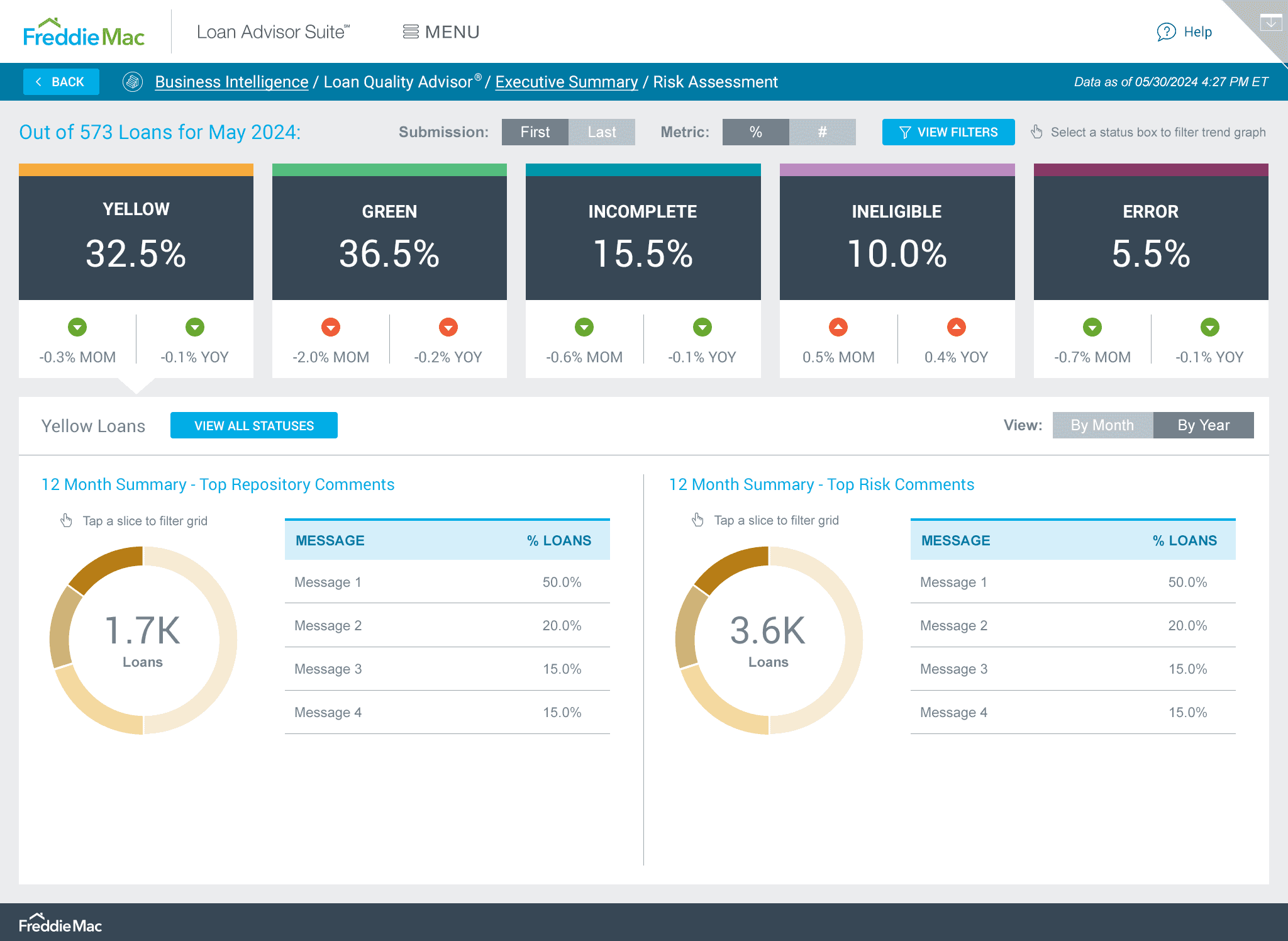Viewport: 1288px width, 941px height.
Task: Click the Freddie Mac header logo
Action: [x=84, y=33]
